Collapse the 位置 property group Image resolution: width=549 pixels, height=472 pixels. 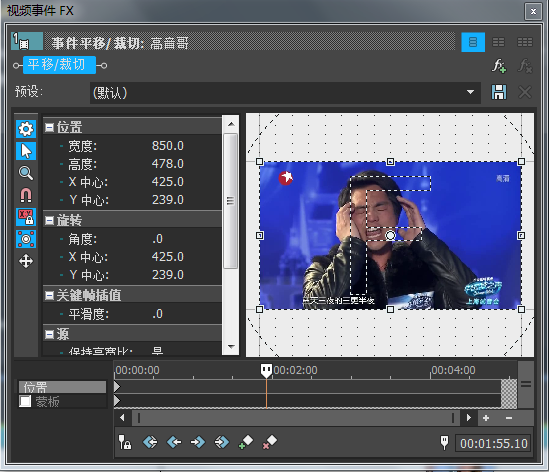(x=50, y=127)
